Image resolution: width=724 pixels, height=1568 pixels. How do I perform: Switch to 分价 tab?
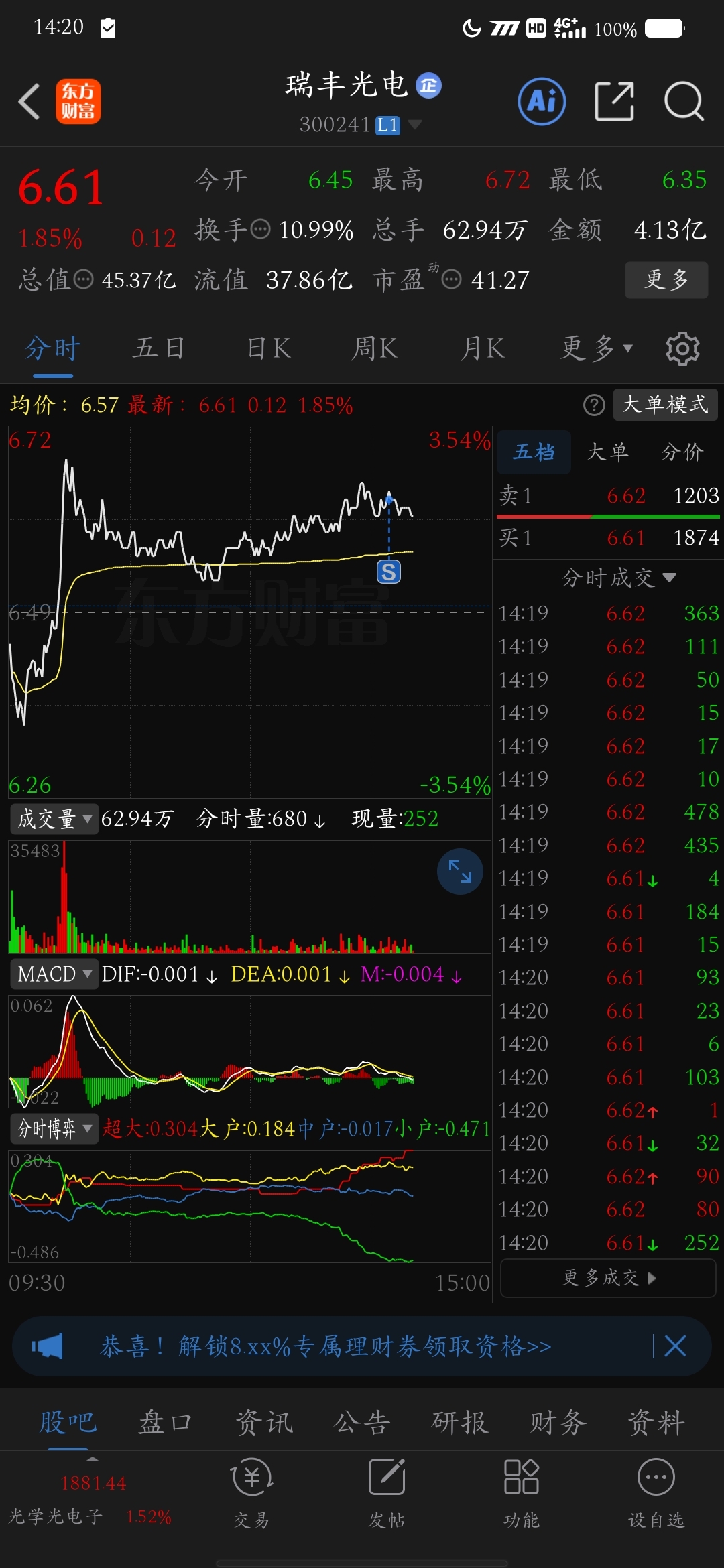click(x=682, y=452)
